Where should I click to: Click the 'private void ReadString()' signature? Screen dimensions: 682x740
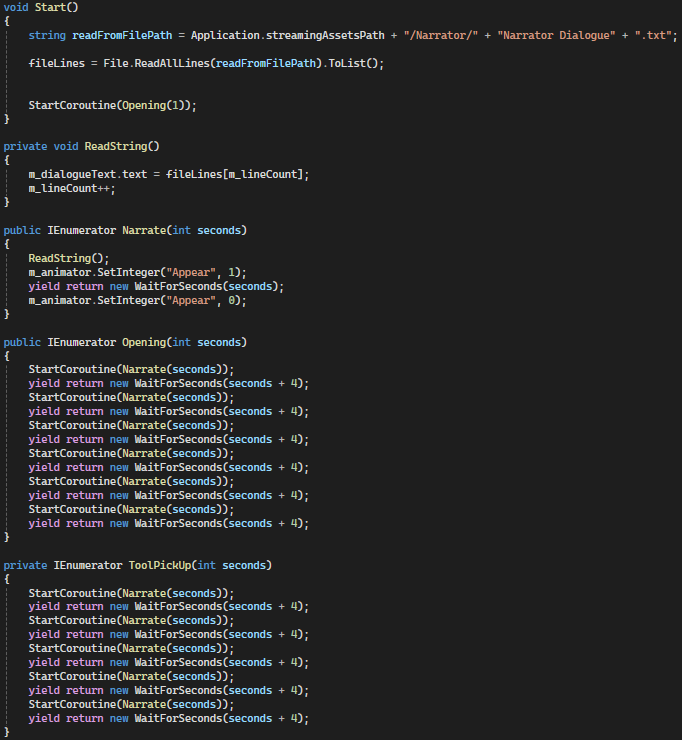pos(82,146)
